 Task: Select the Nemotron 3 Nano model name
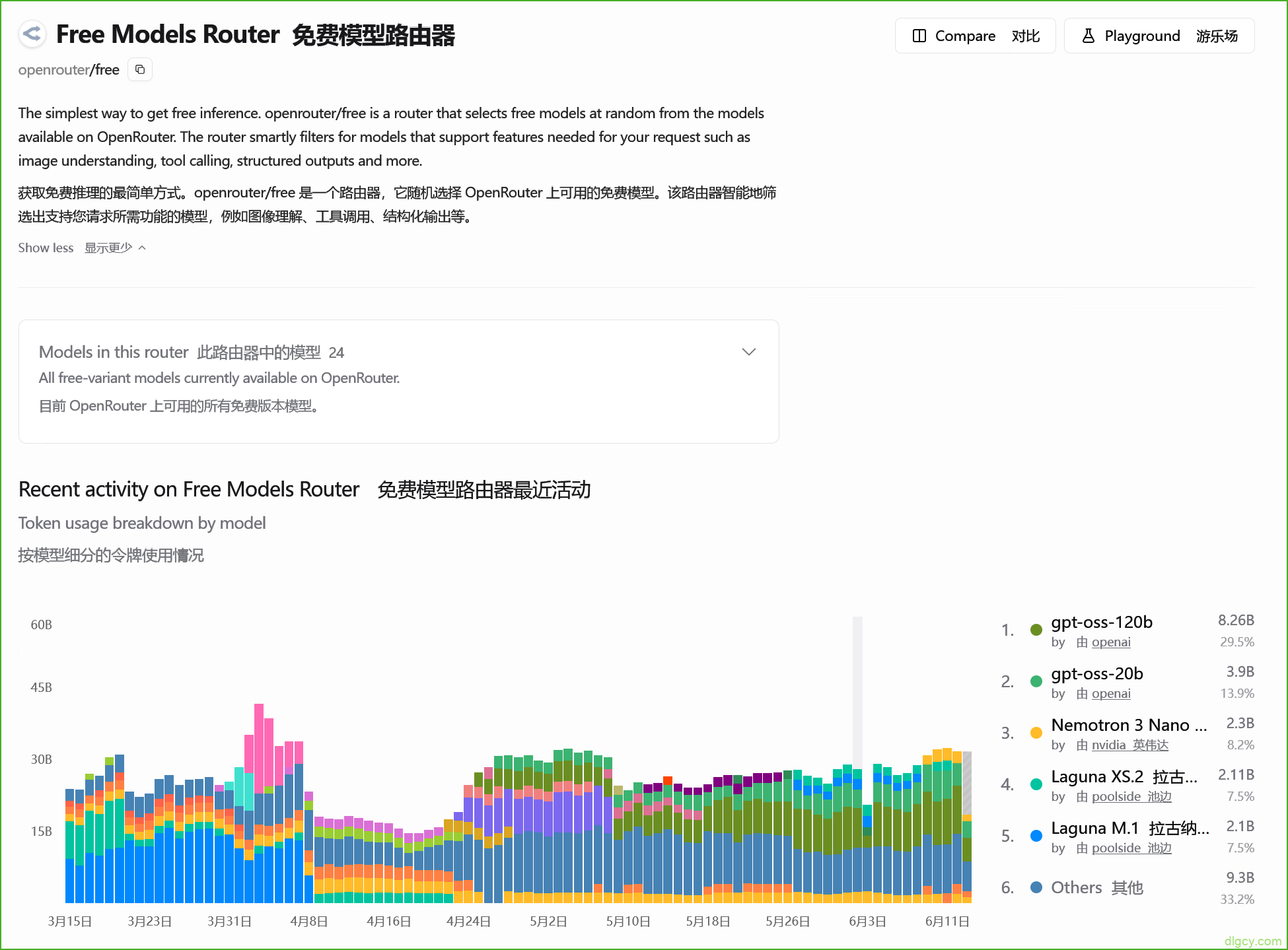click(x=1129, y=725)
